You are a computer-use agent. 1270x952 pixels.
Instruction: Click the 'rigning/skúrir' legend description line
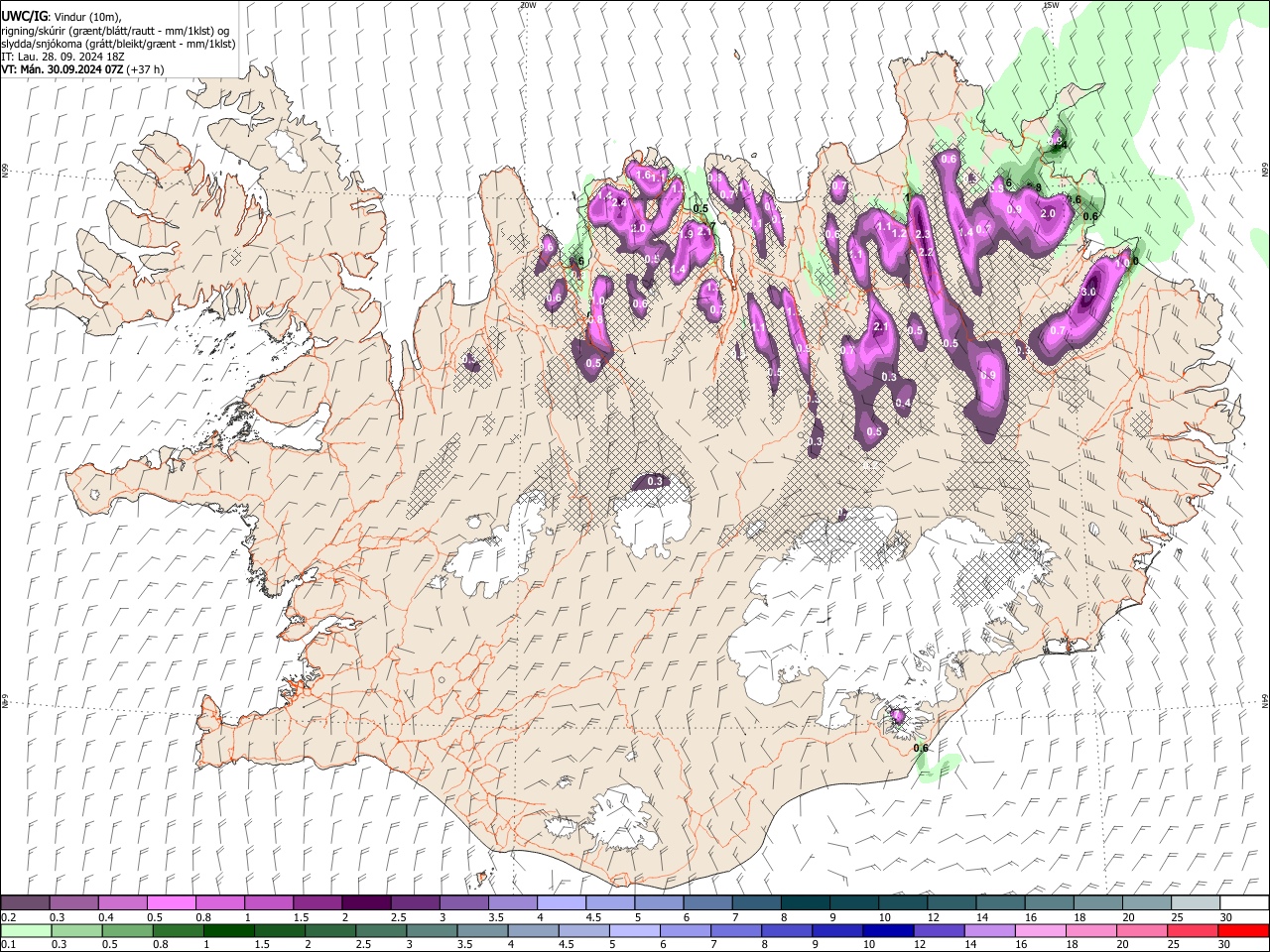pyautogui.click(x=114, y=30)
